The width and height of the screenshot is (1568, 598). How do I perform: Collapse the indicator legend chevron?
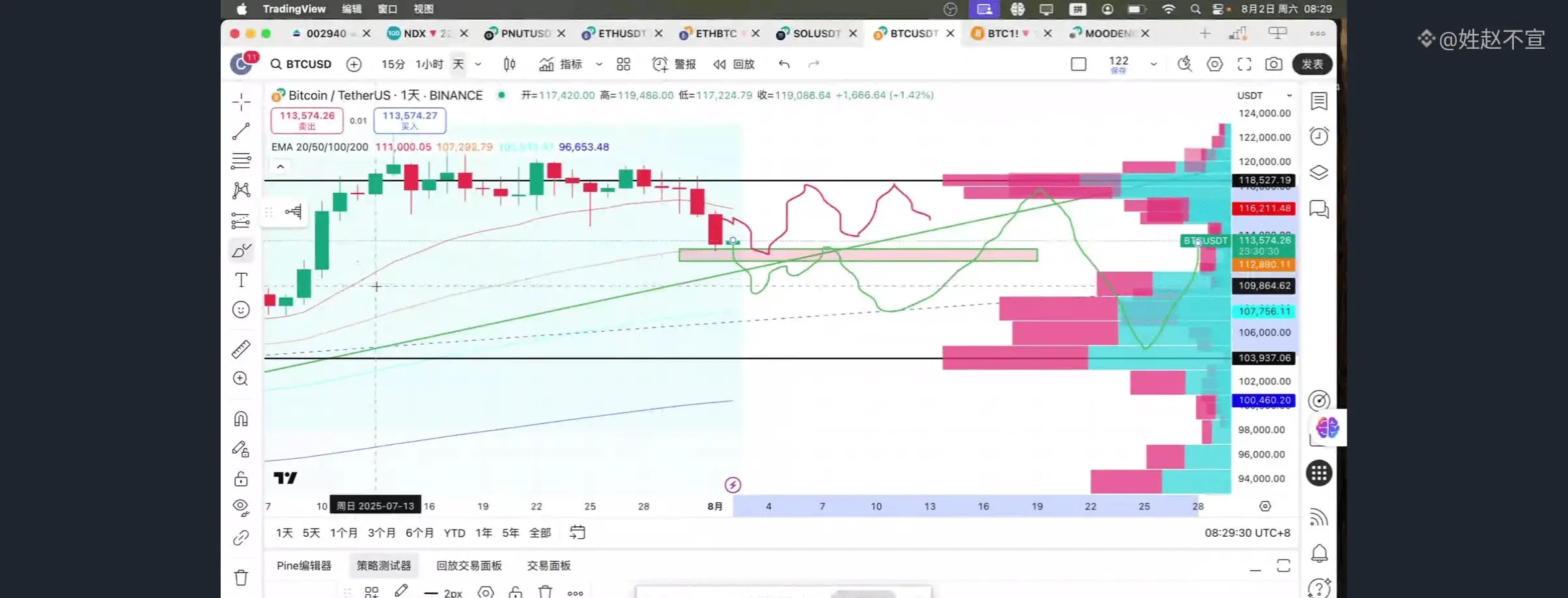click(281, 167)
